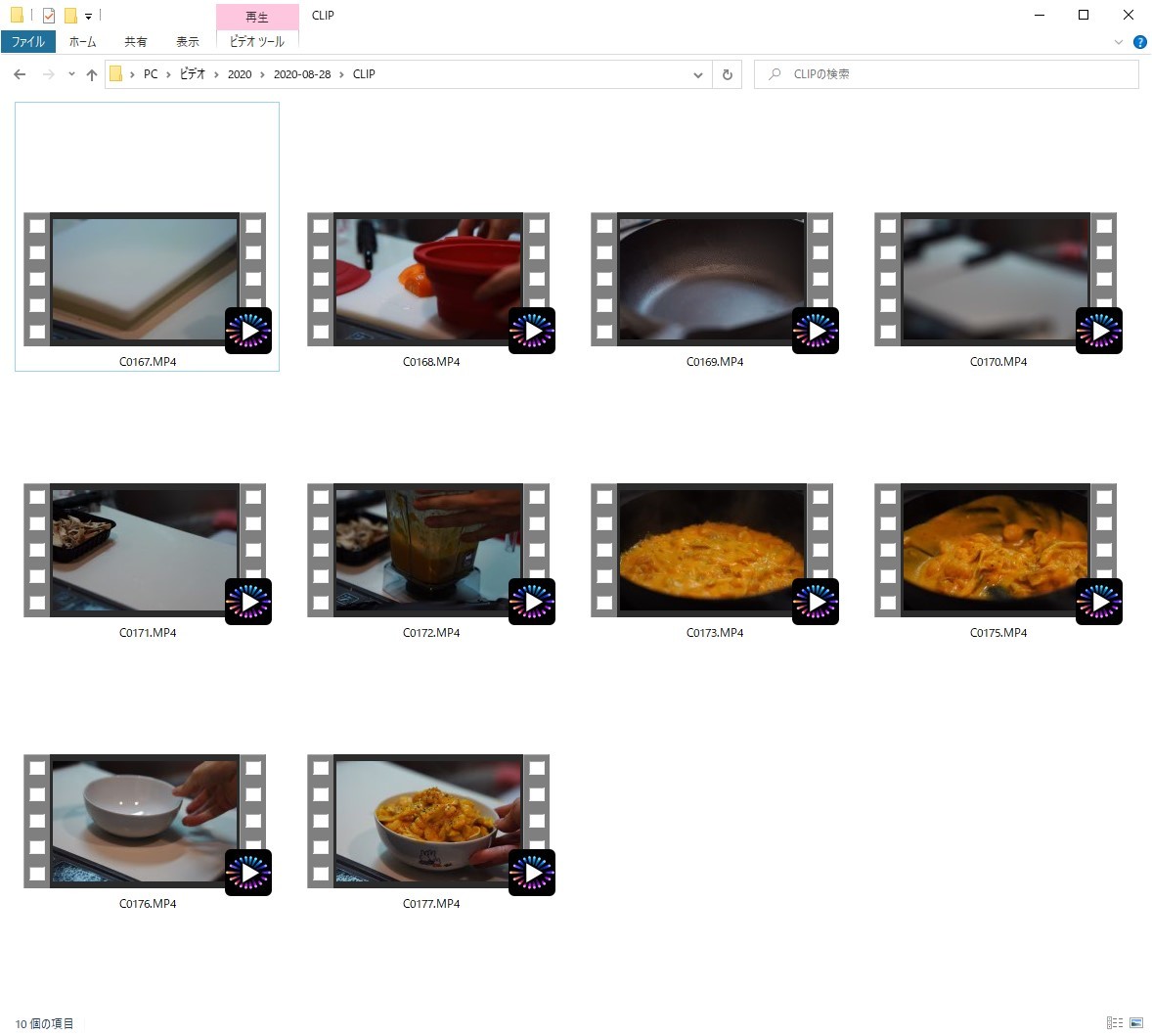Go up one folder level
Image resolution: width=1152 pixels, height=1036 pixels.
point(92,74)
